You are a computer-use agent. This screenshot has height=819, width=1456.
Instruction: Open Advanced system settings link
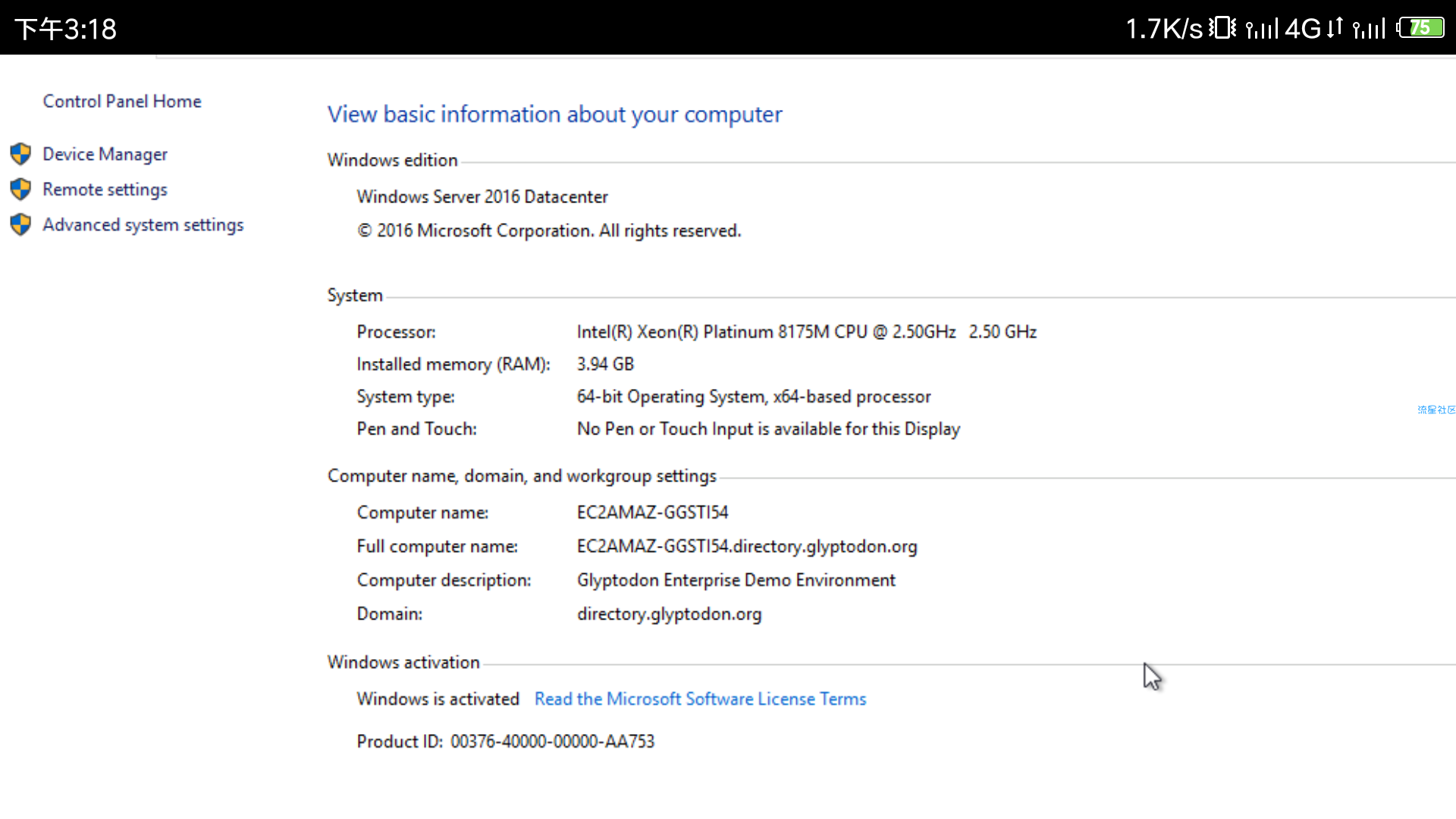[143, 225]
